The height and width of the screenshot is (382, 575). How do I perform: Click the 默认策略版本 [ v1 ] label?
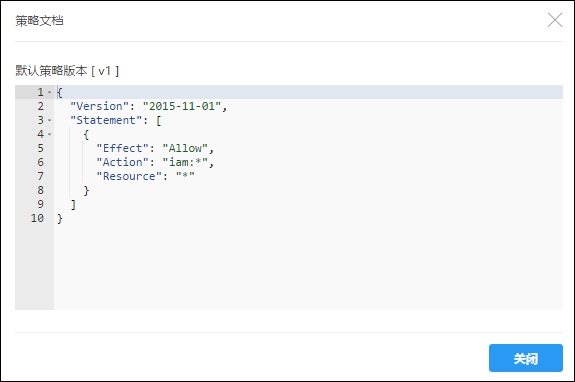[x=67, y=70]
